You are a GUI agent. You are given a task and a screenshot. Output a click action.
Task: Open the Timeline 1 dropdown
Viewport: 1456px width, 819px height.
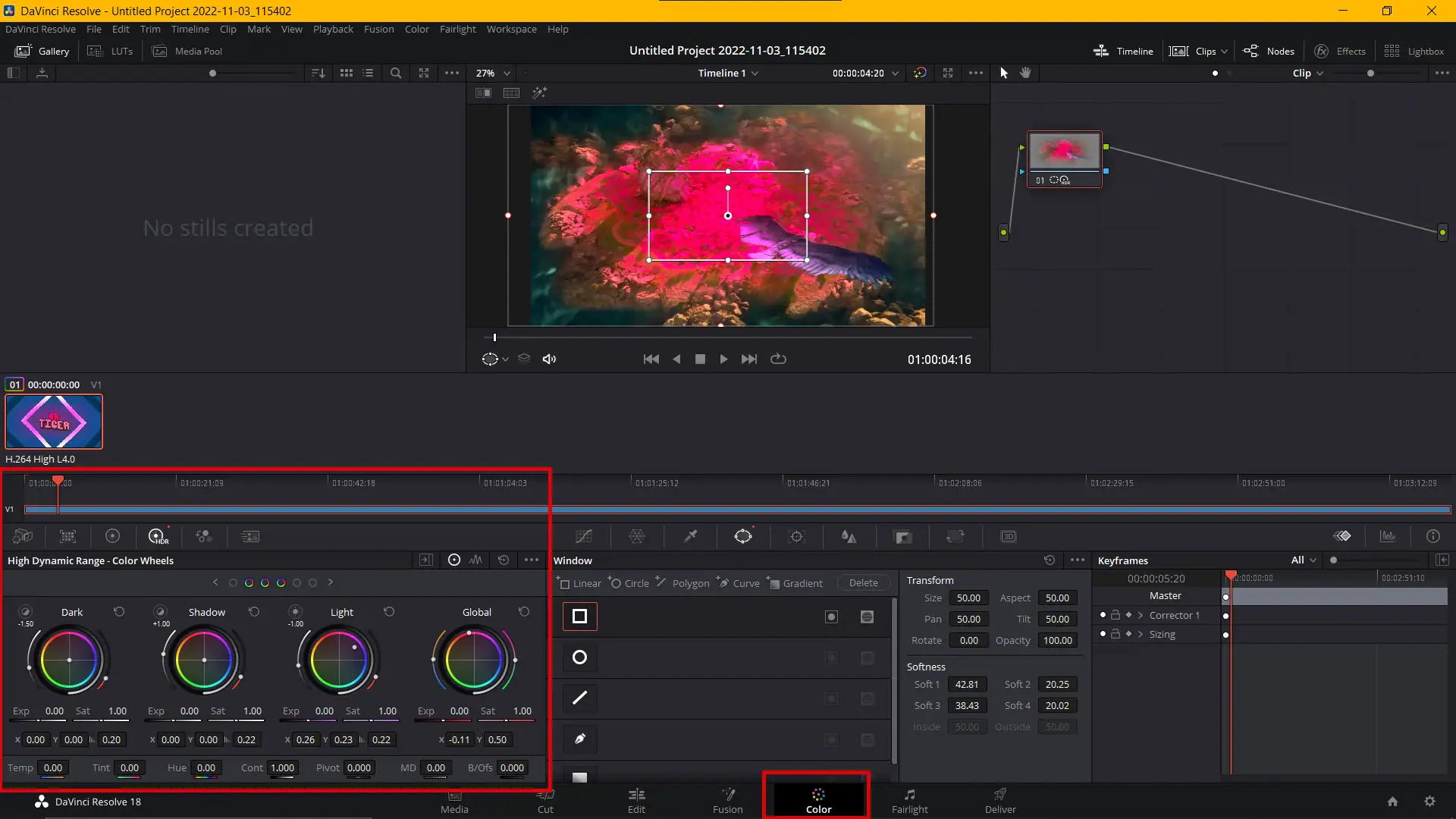click(729, 73)
